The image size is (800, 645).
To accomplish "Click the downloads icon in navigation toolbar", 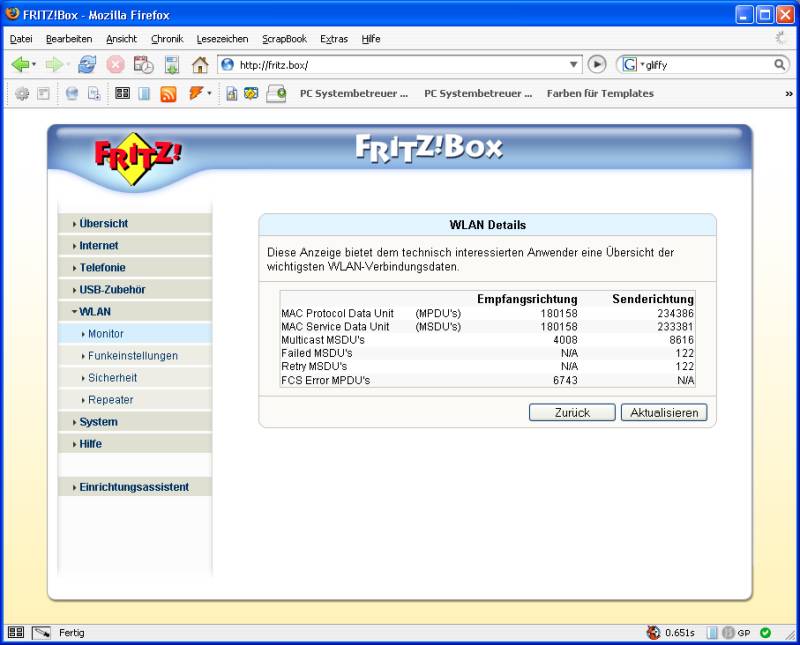I will coord(172,65).
